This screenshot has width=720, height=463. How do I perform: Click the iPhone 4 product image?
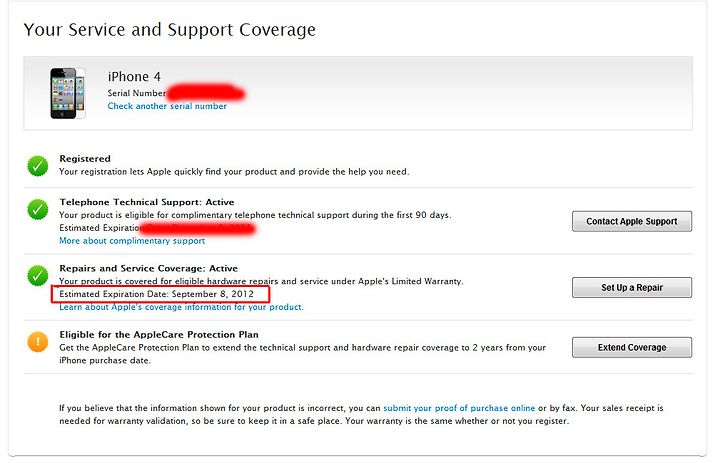[68, 93]
